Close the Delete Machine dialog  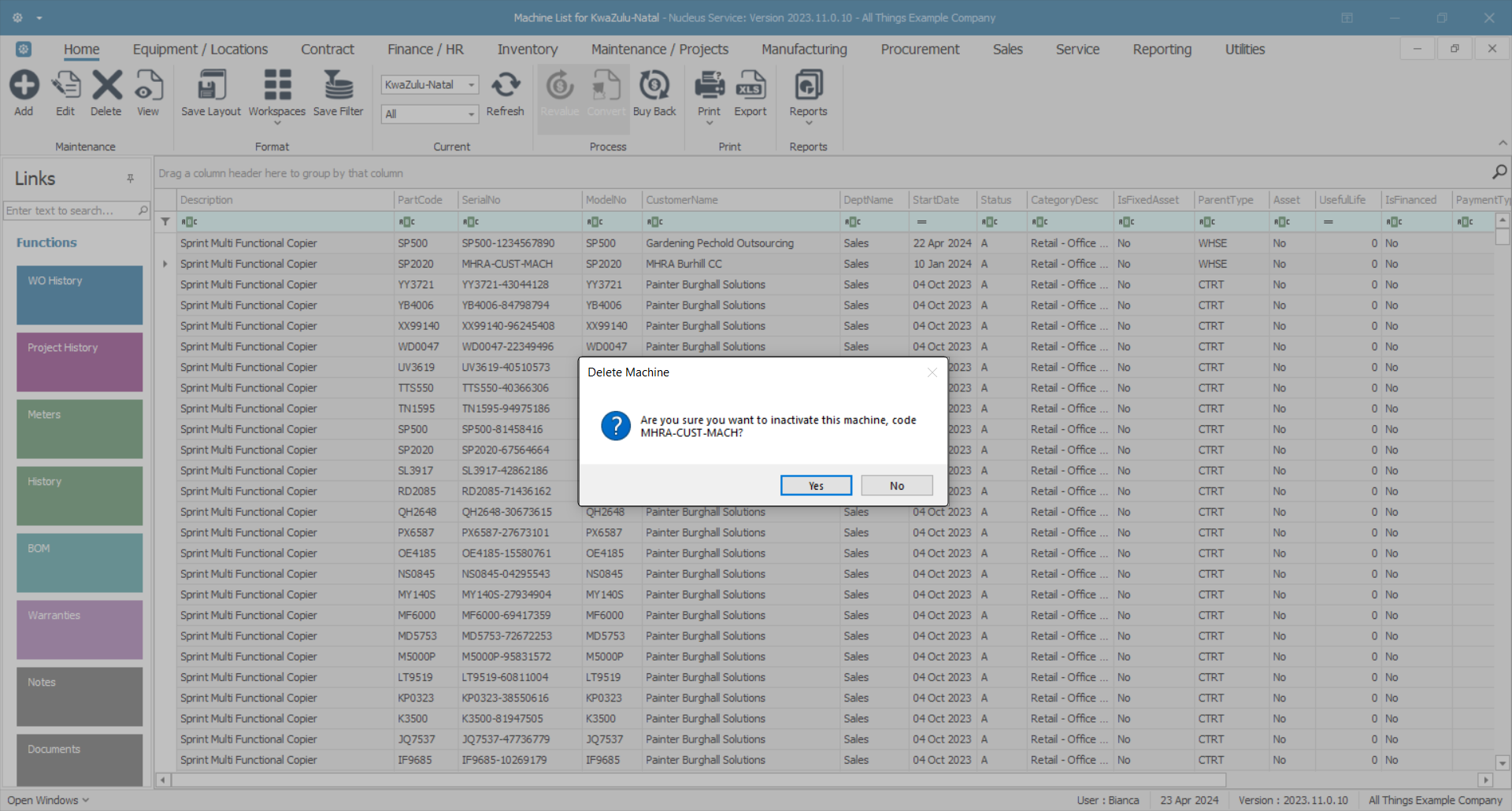coord(932,372)
